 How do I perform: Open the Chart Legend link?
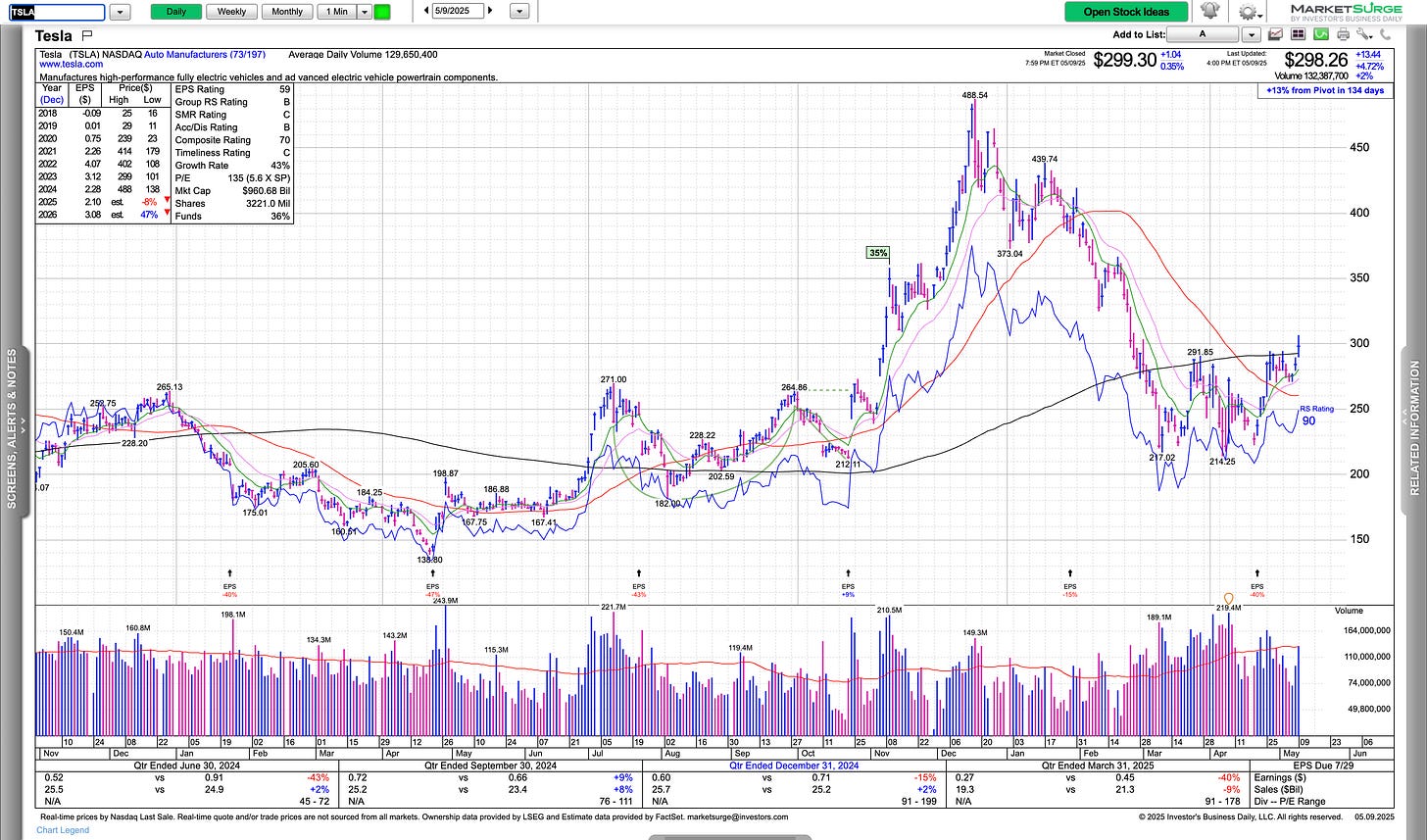point(62,830)
